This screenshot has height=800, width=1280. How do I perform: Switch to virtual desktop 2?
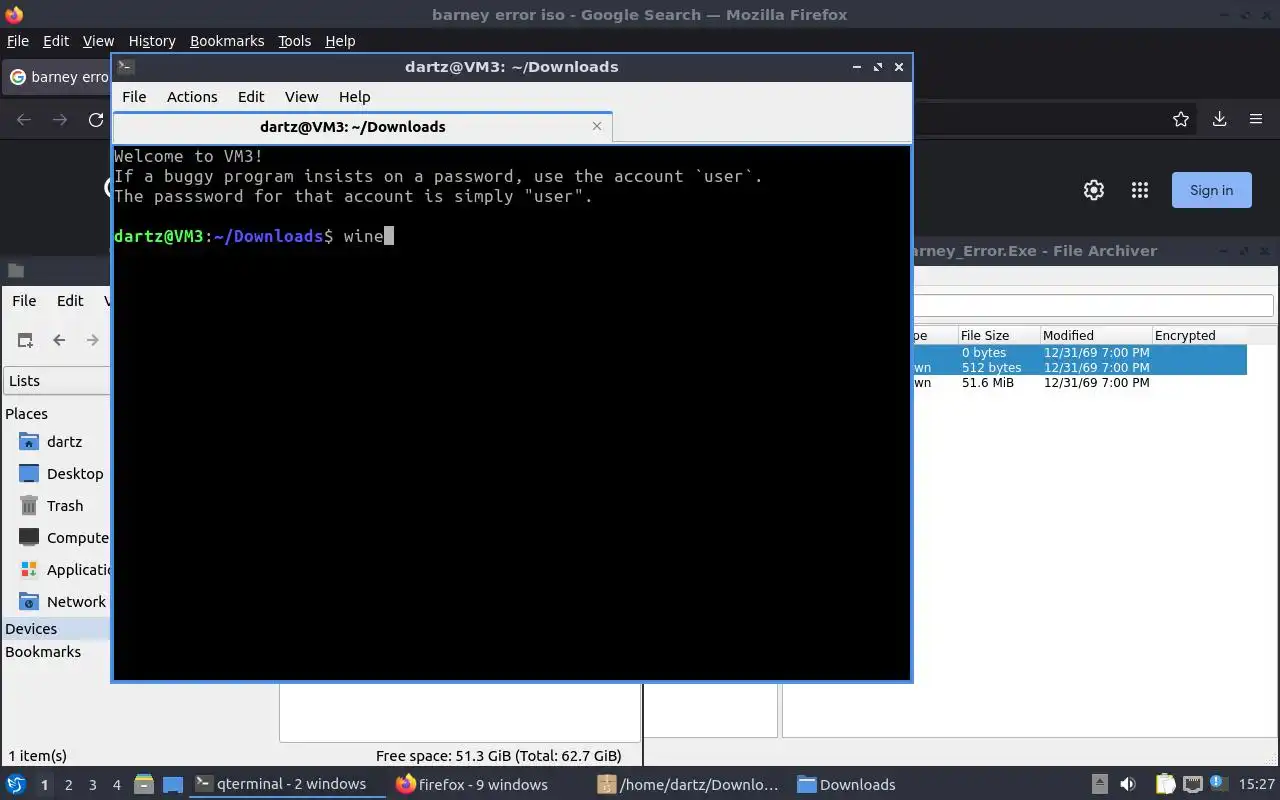point(68,785)
